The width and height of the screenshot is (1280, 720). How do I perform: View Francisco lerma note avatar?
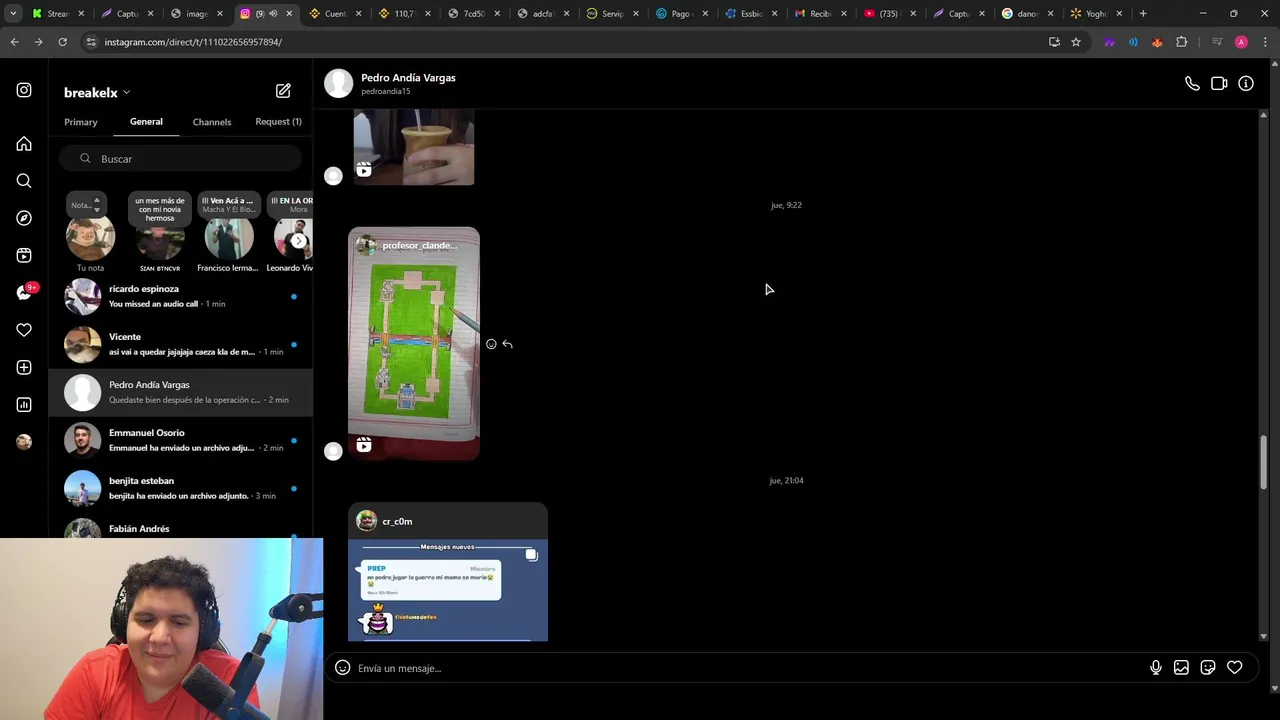pyautogui.click(x=228, y=239)
